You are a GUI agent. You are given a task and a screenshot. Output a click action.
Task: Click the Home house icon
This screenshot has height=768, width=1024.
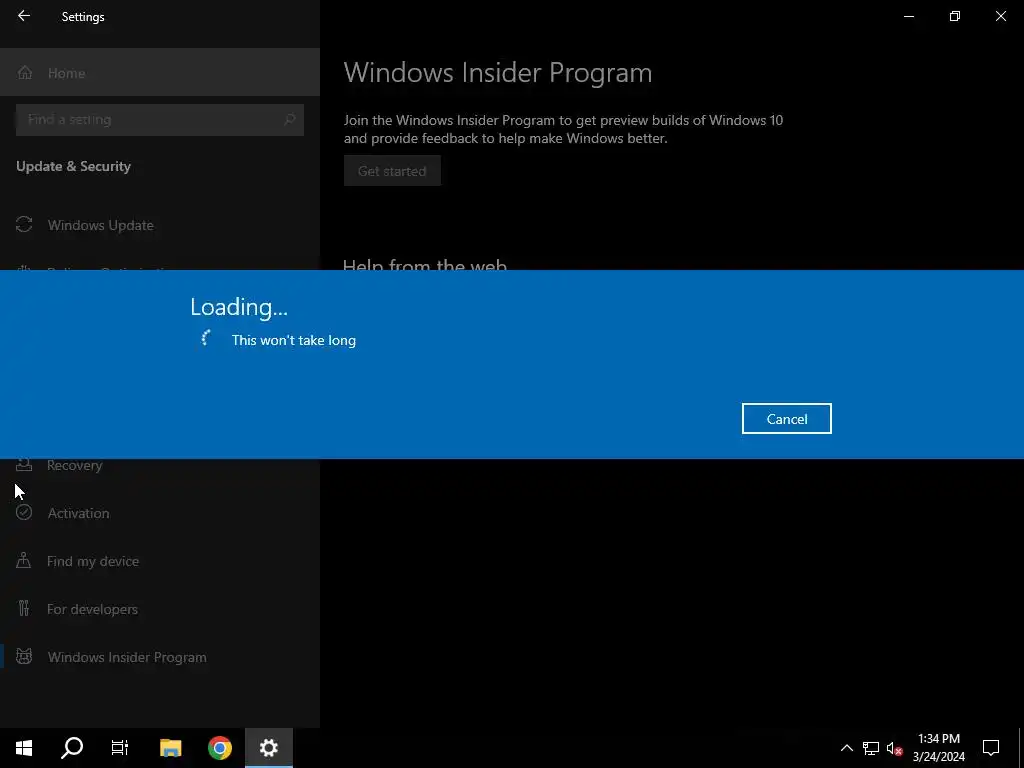coord(25,72)
